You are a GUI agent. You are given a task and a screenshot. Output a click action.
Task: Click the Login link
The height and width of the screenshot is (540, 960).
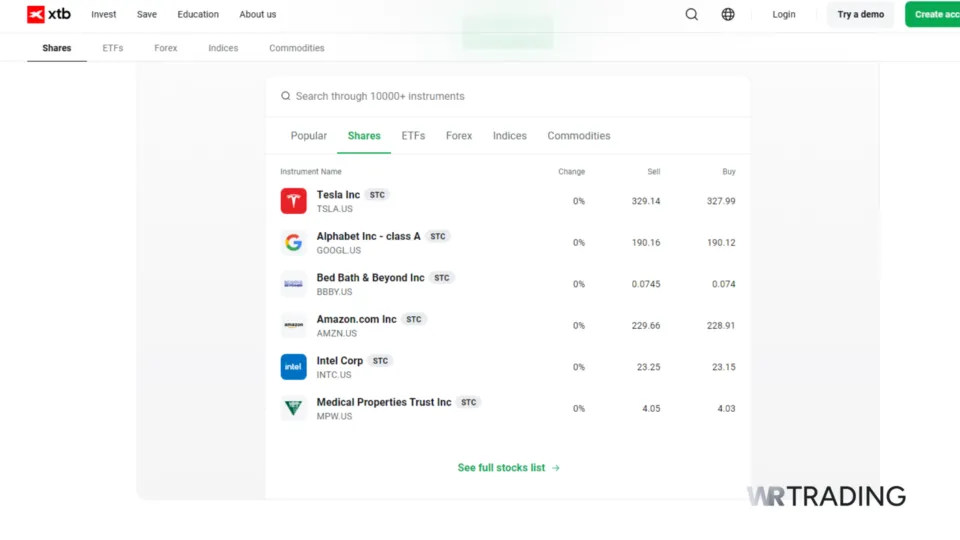(784, 14)
